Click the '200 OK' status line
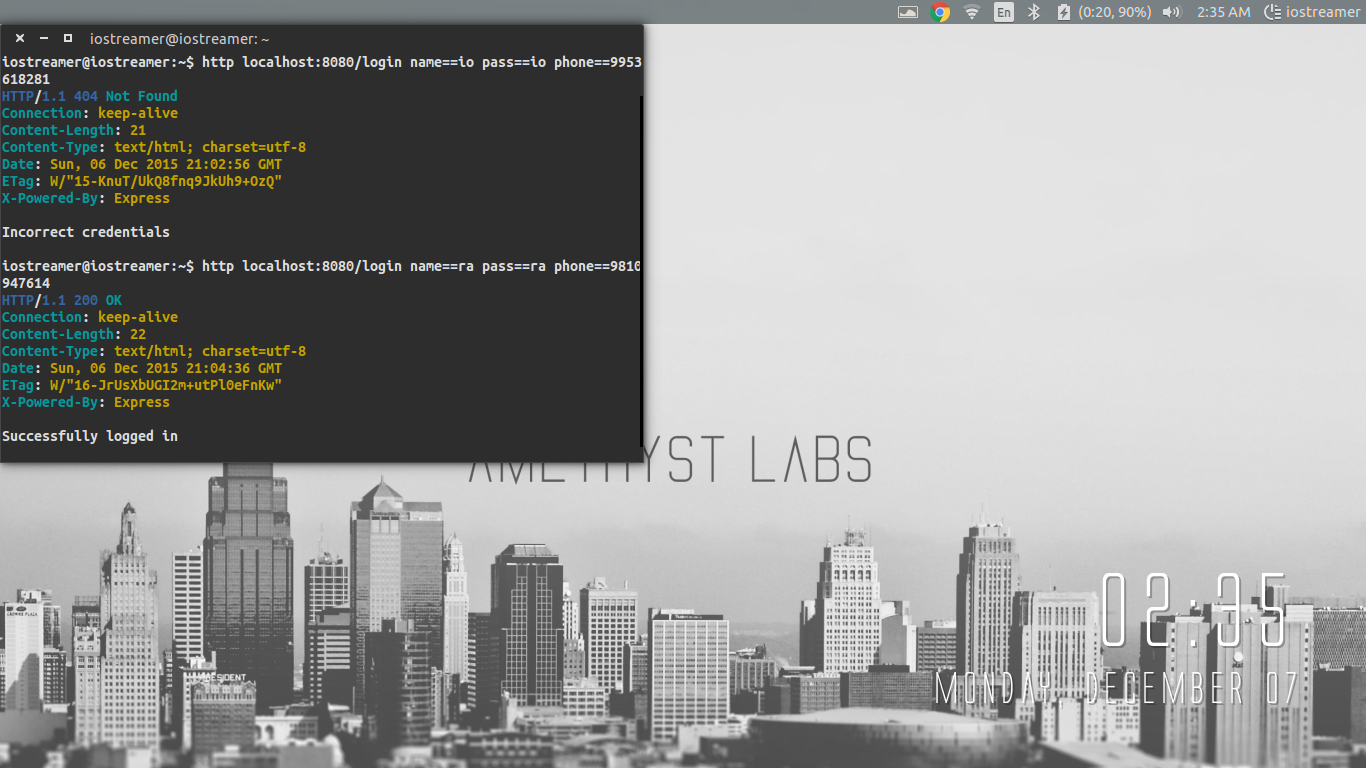Screen dimensions: 1366x768 [x=62, y=300]
